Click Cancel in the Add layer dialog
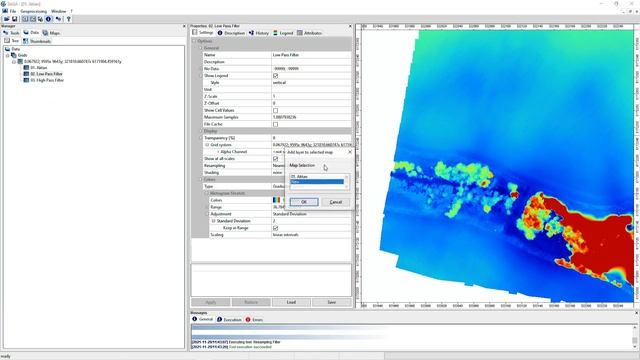The image size is (640, 360). coord(336,202)
